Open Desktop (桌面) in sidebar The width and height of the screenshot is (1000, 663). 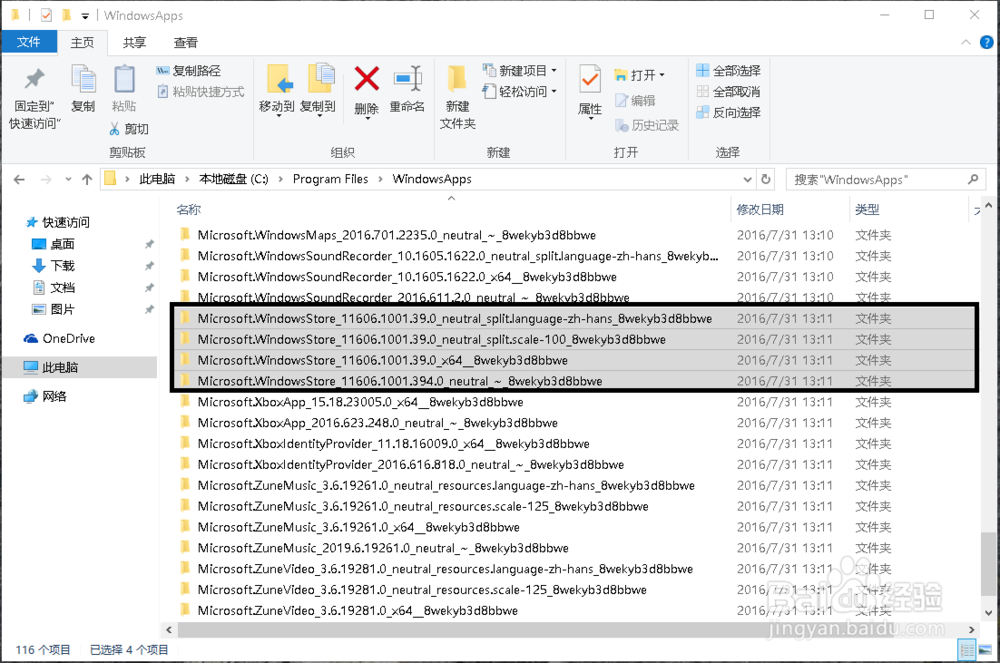coord(62,244)
